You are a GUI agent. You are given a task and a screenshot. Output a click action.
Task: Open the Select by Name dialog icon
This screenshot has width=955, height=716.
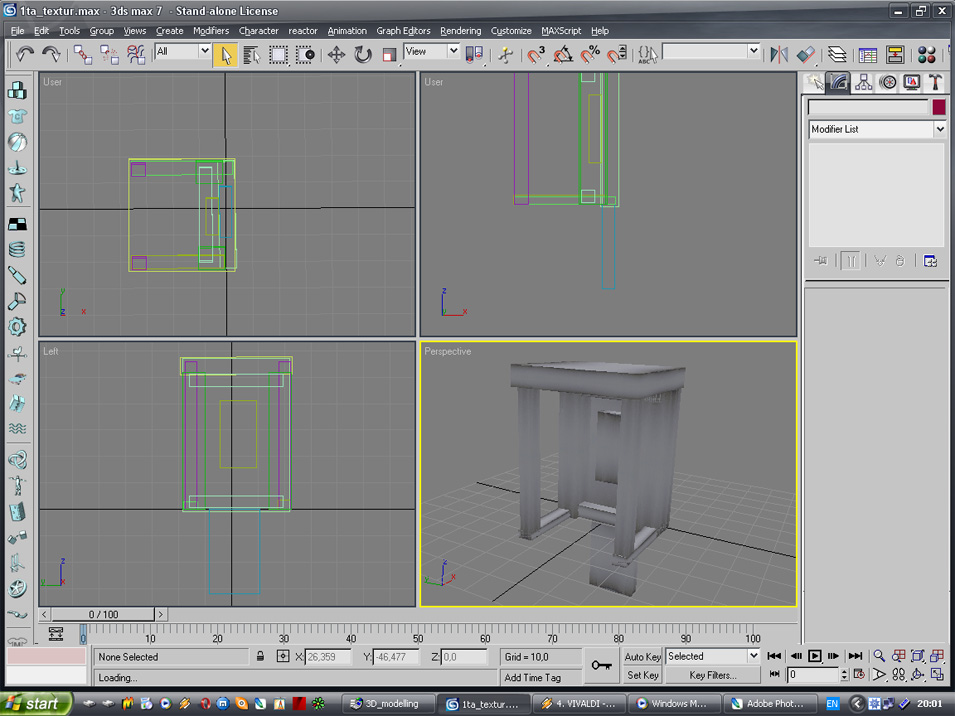click(x=253, y=56)
